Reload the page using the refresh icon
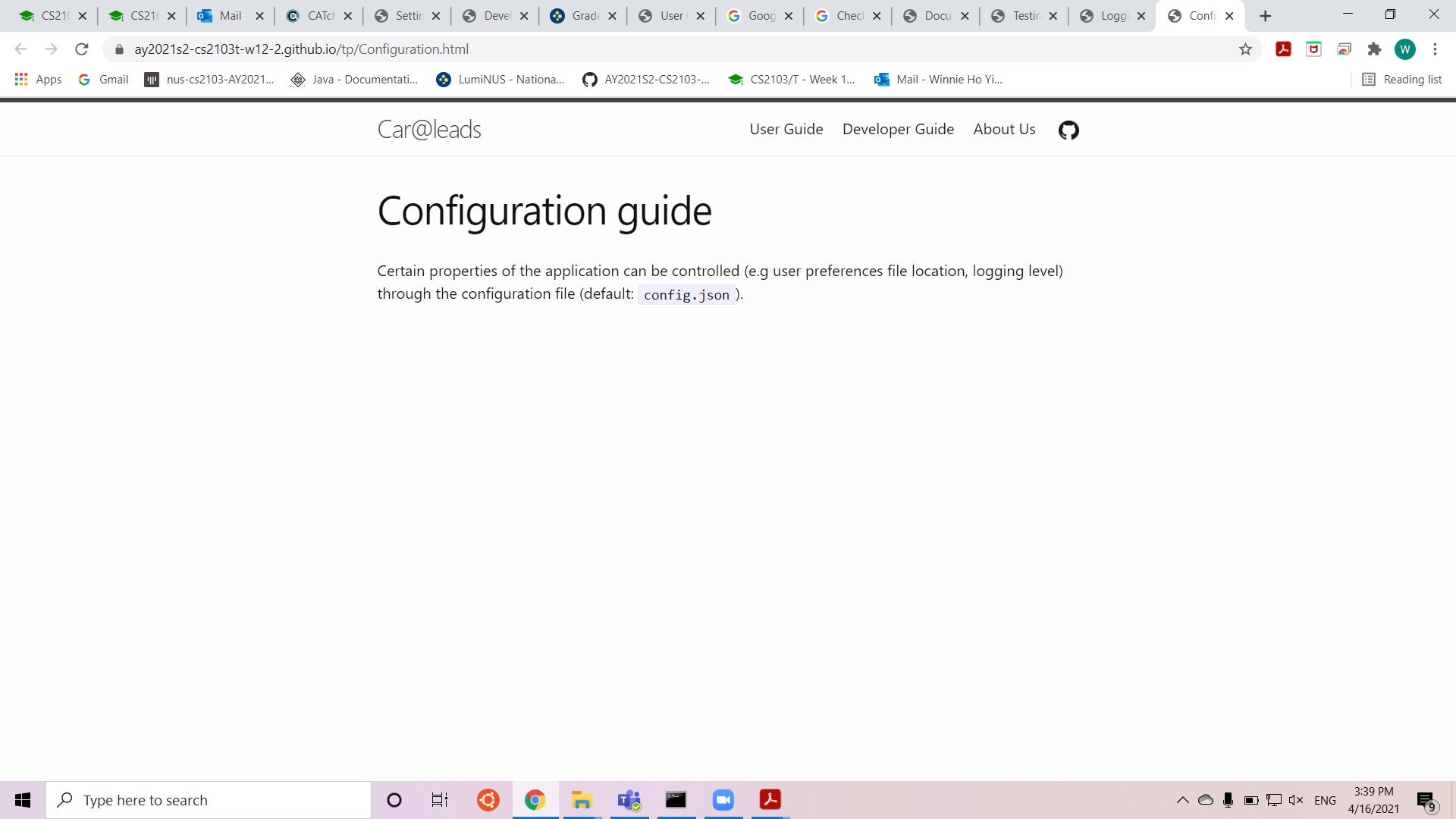 (x=82, y=49)
